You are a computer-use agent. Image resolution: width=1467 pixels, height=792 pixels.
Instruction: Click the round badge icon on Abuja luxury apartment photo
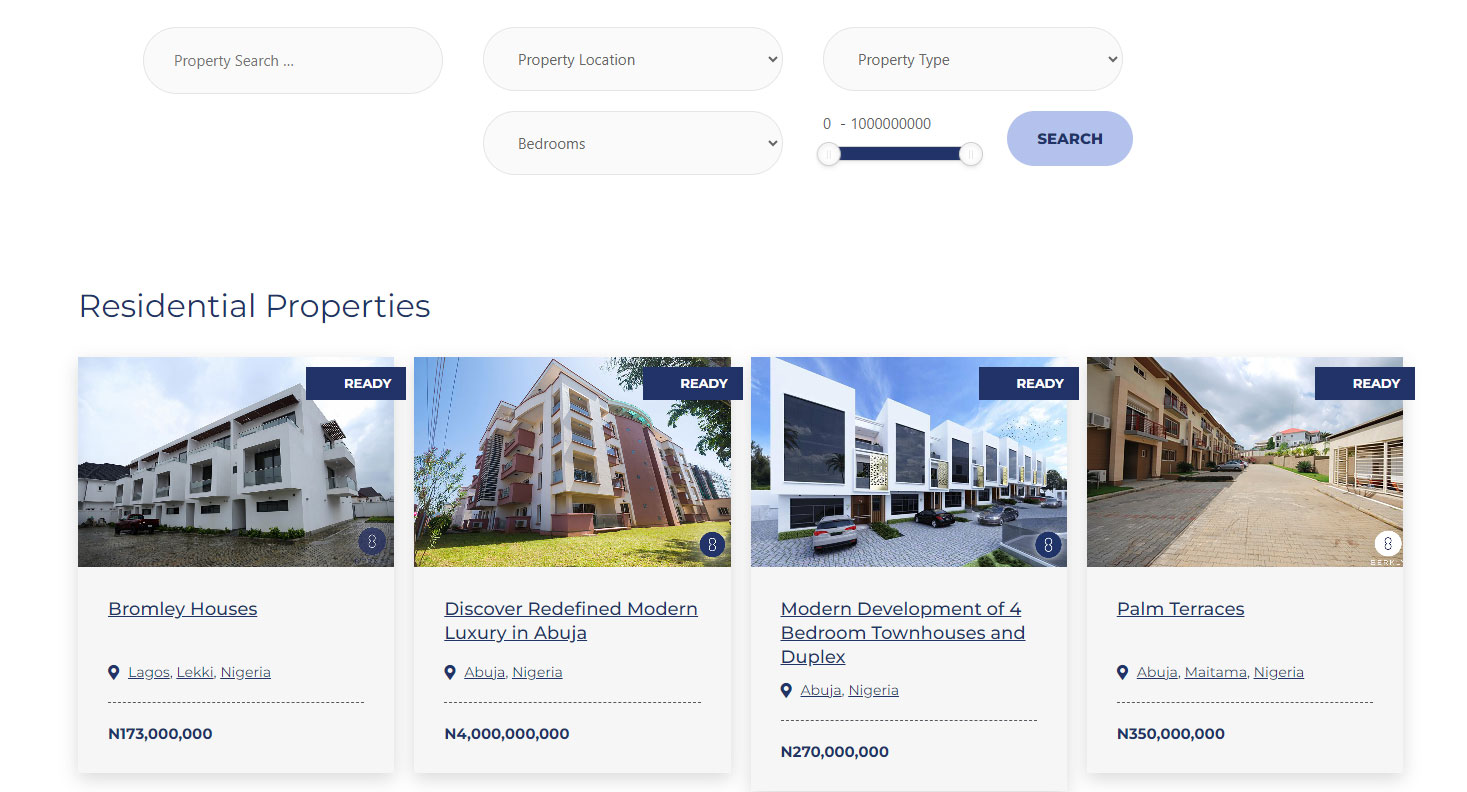[712, 545]
